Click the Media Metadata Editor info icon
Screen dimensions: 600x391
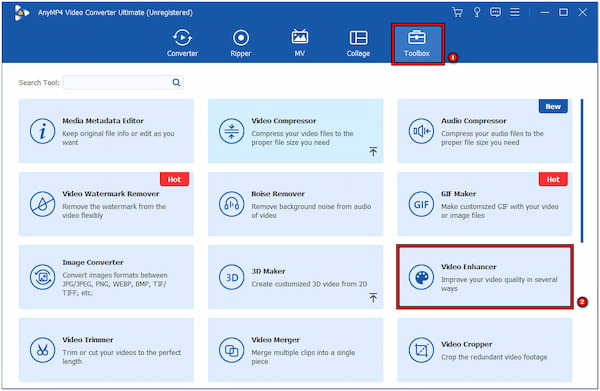[42, 131]
